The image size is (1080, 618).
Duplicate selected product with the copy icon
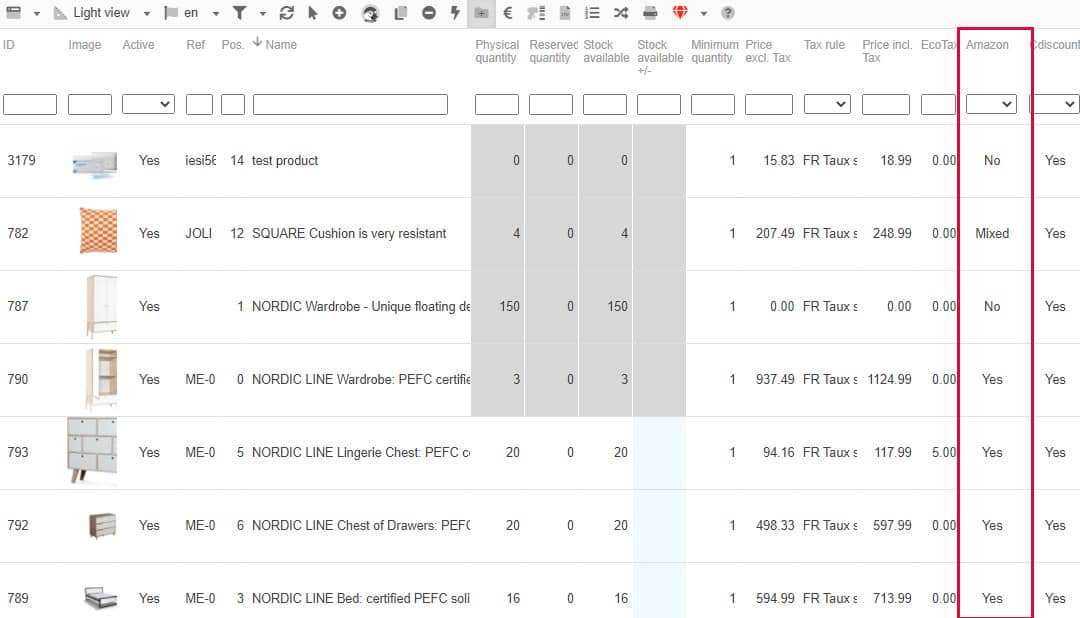pyautogui.click(x=400, y=12)
